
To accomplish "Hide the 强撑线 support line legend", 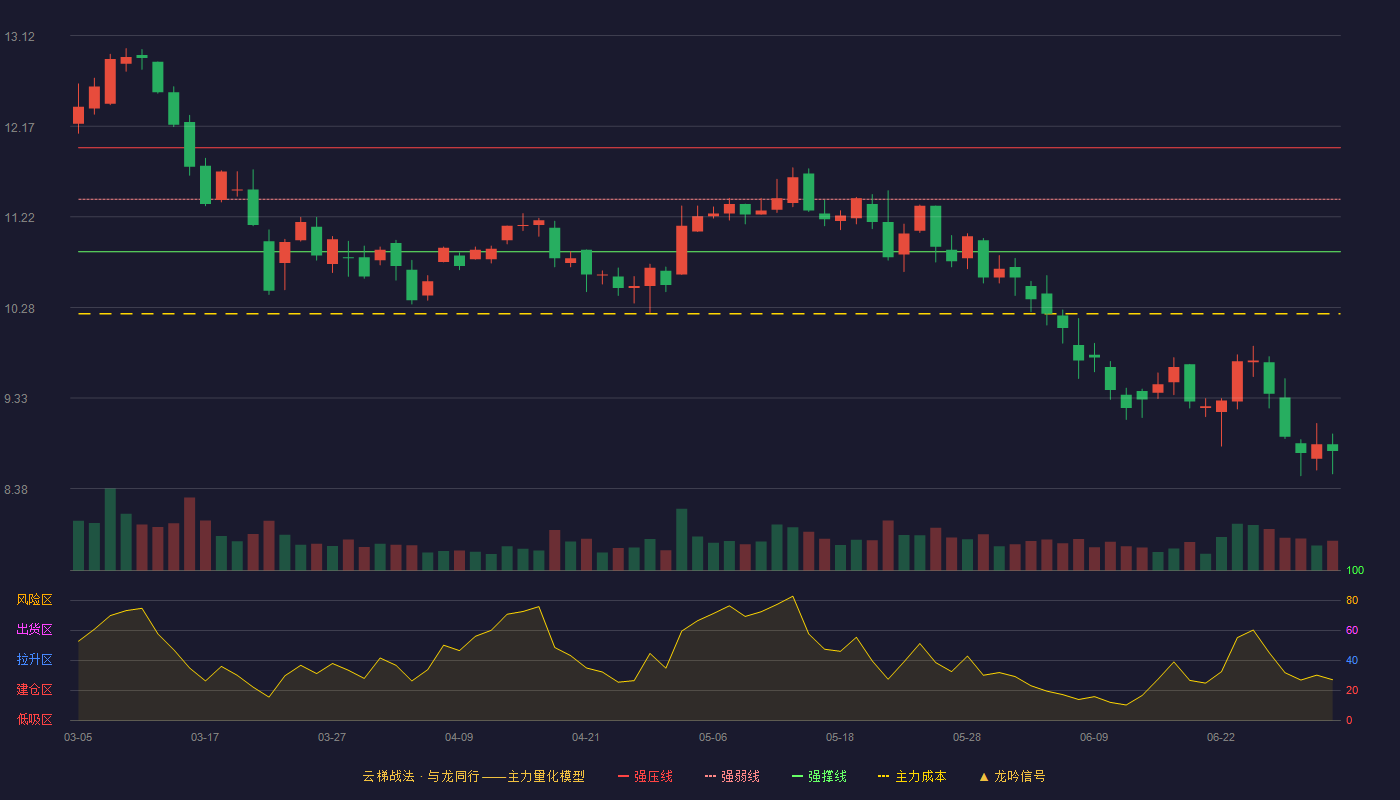I will click(x=819, y=776).
